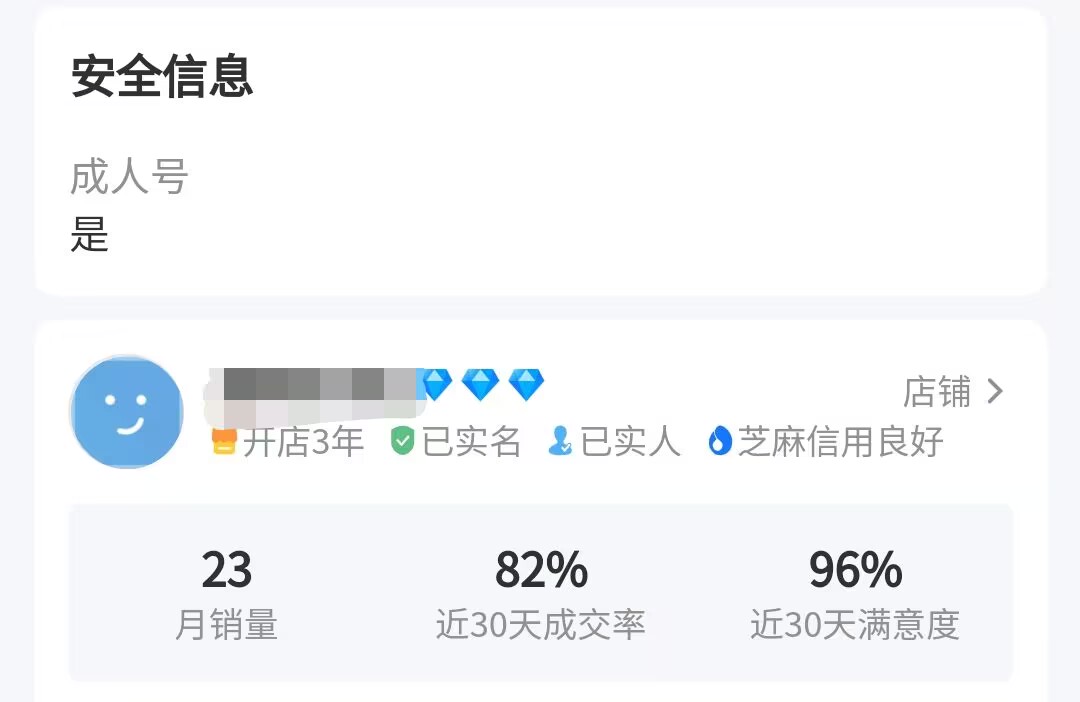Image resolution: width=1080 pixels, height=702 pixels.
Task: Click the blue person 已实人 icon
Action: tap(560, 441)
